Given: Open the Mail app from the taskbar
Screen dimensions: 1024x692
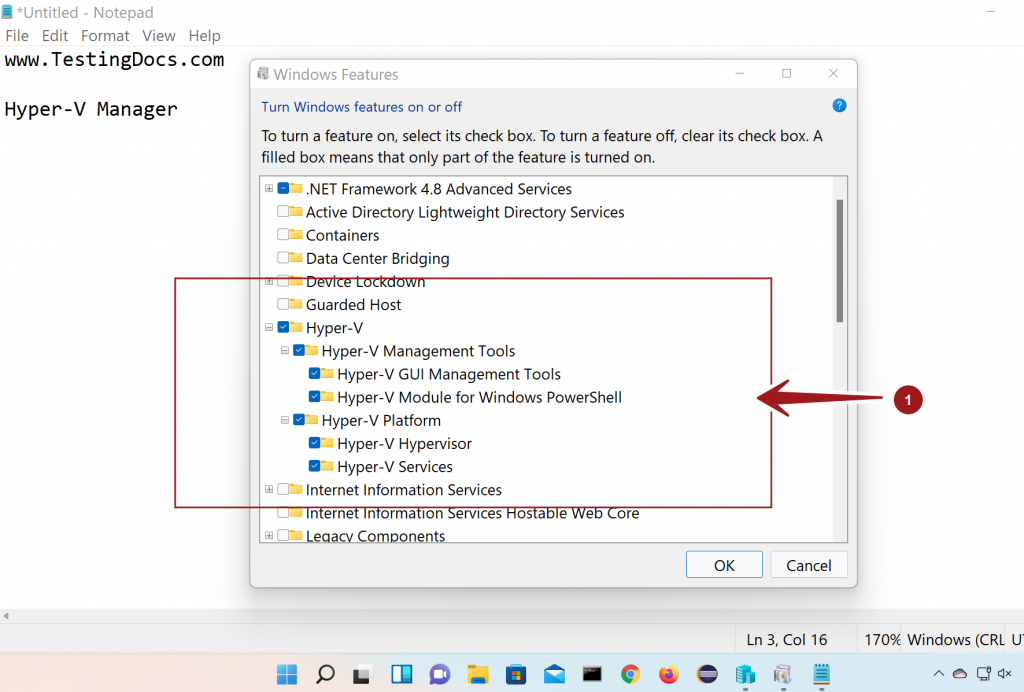Looking at the screenshot, I should tap(554, 674).
